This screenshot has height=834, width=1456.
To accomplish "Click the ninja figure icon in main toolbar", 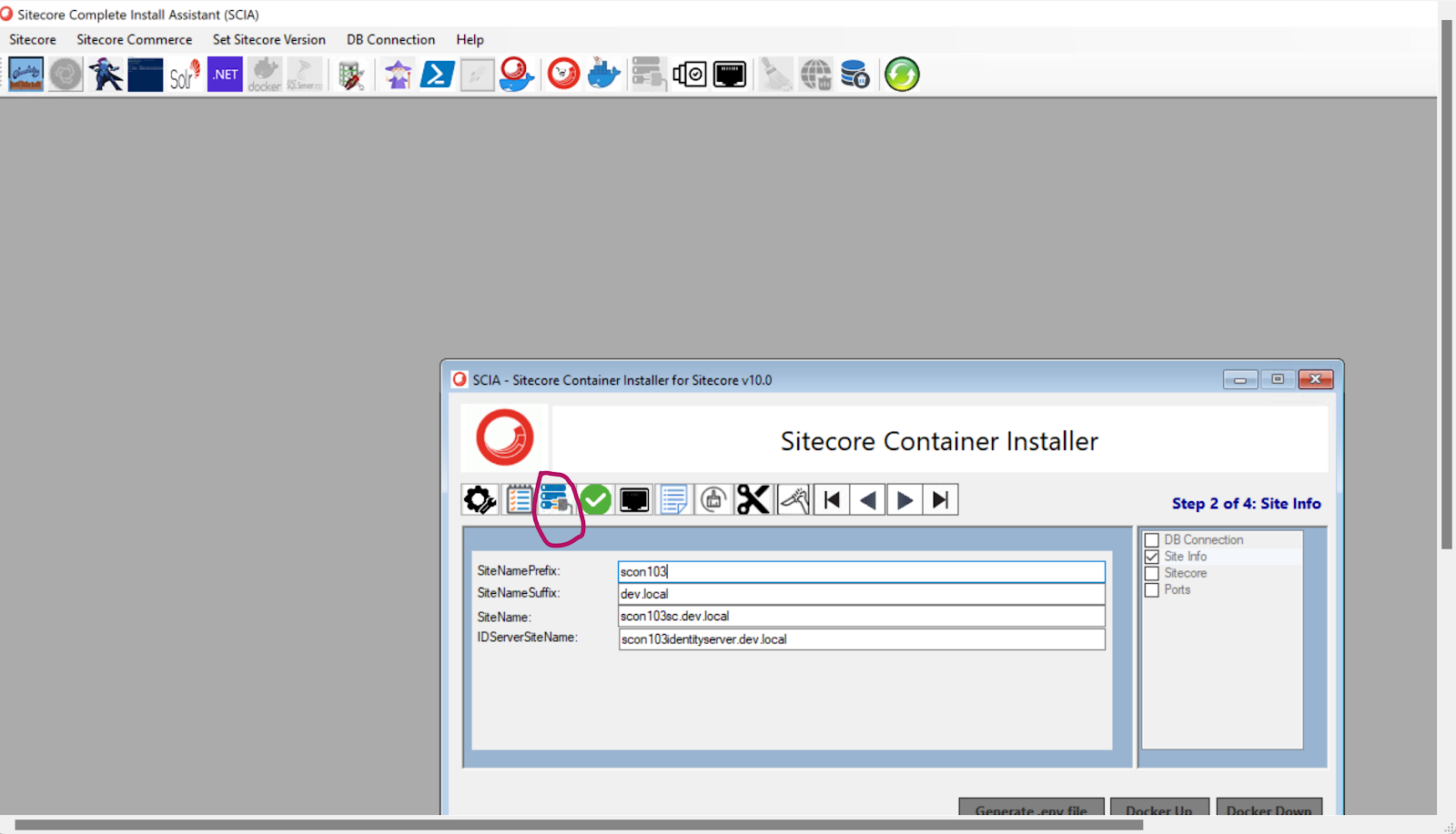I will pyautogui.click(x=106, y=75).
